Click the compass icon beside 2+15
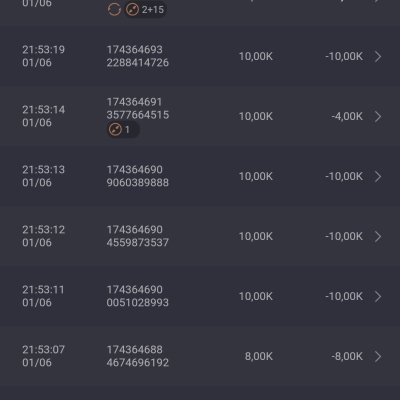Image resolution: width=400 pixels, height=400 pixels. 132,9
